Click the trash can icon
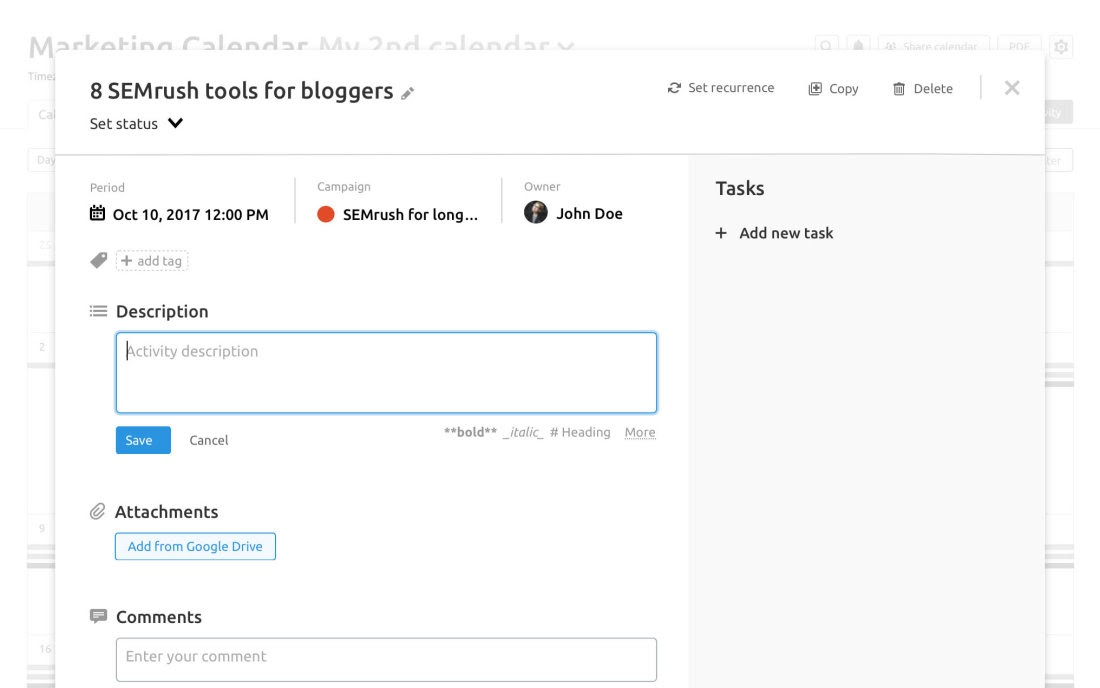 (x=899, y=88)
